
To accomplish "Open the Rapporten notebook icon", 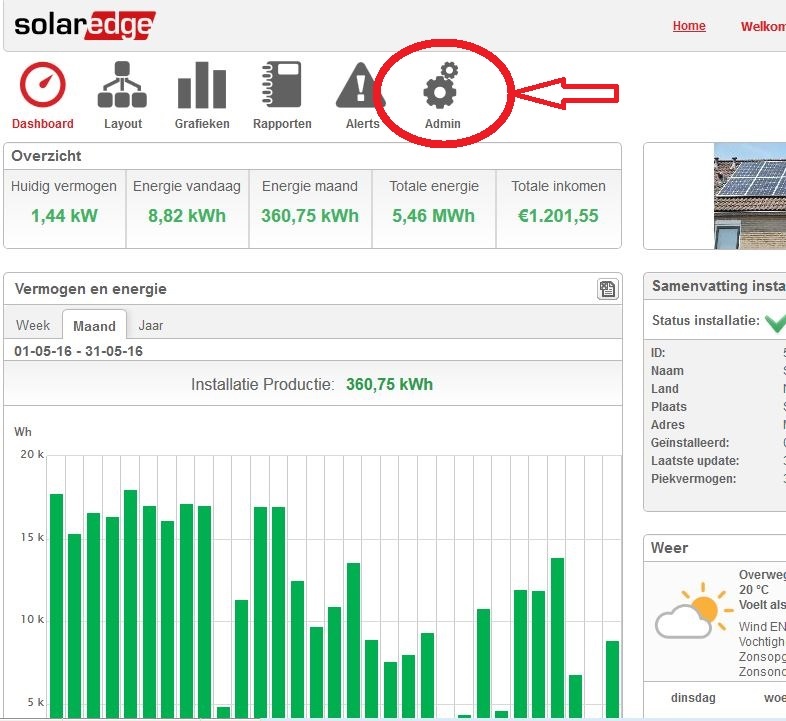I will (282, 86).
